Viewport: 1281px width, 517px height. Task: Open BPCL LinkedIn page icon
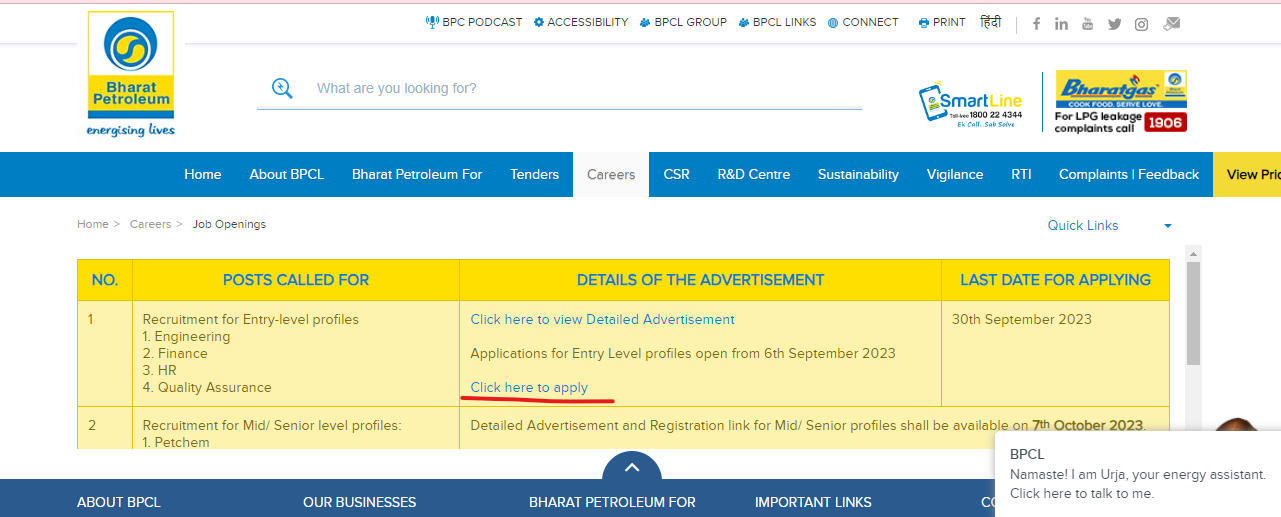[x=1061, y=24]
